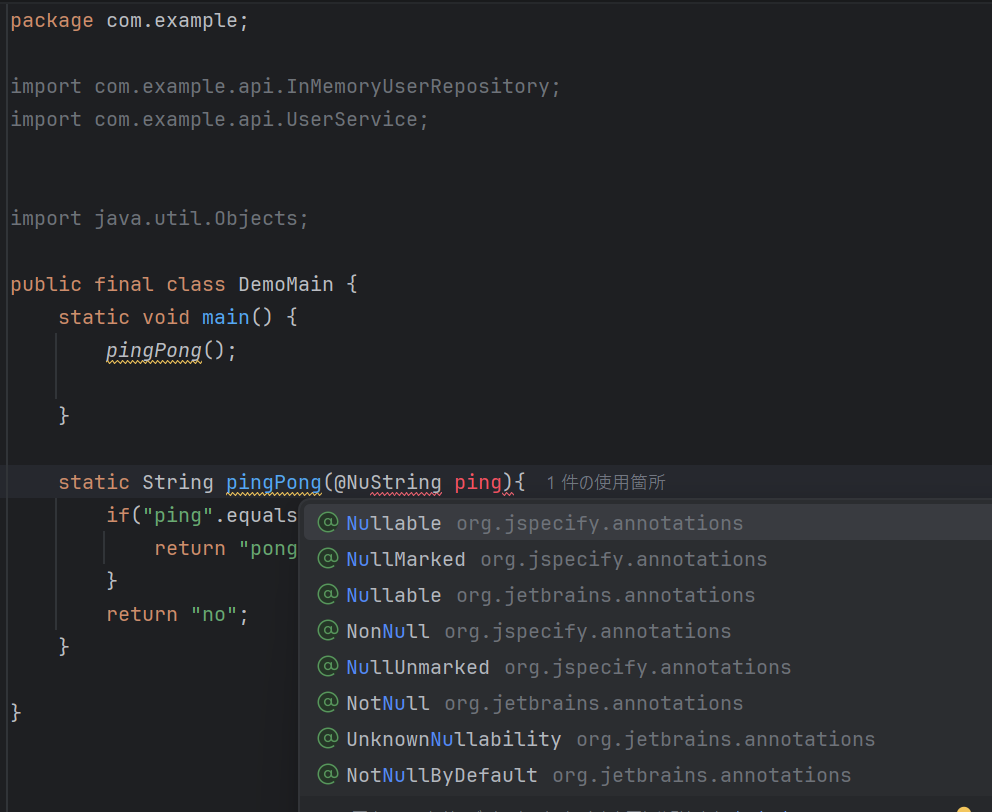The image size is (992, 812).
Task: Pick Nullable from org.jetbrains.annotations
Action: [x=648, y=595]
